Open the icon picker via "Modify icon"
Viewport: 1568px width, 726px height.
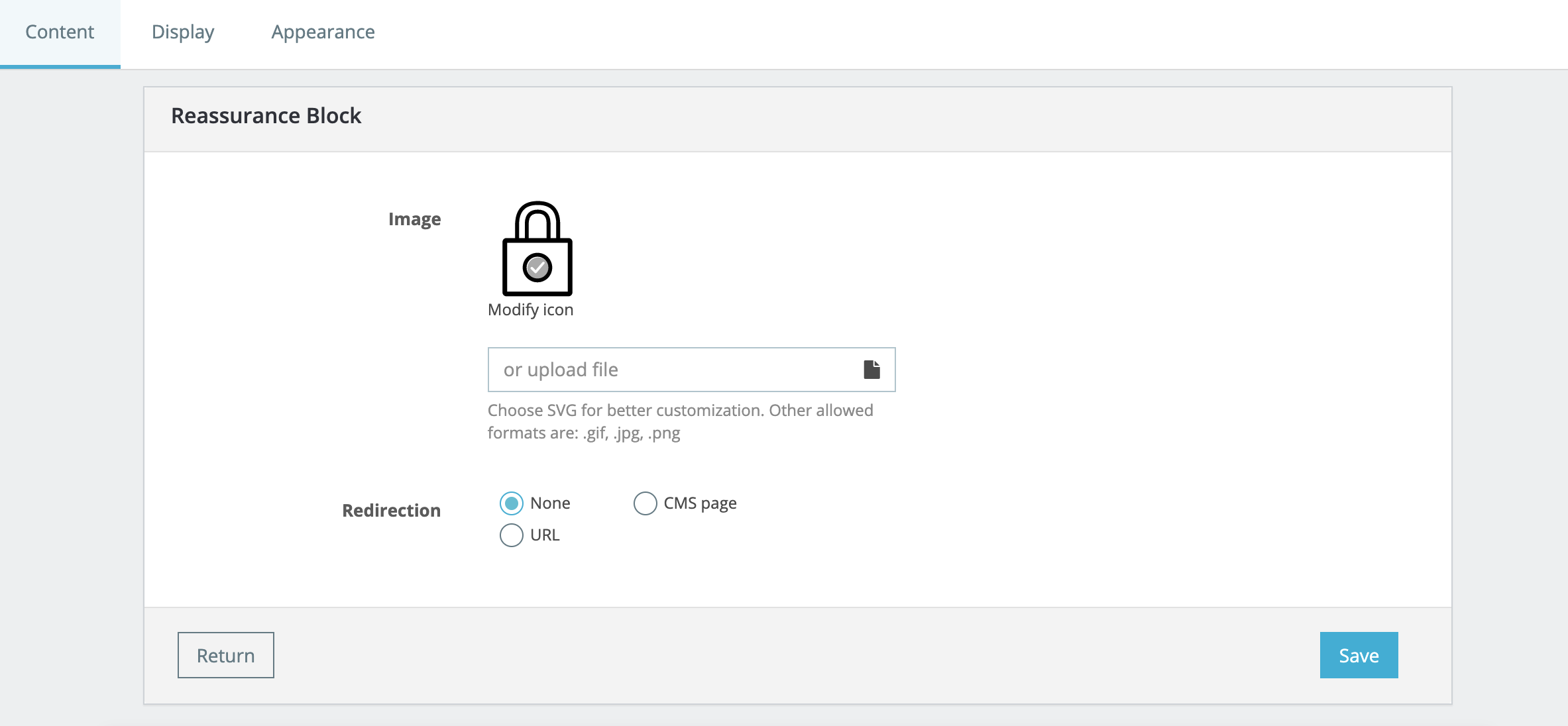pyautogui.click(x=530, y=309)
